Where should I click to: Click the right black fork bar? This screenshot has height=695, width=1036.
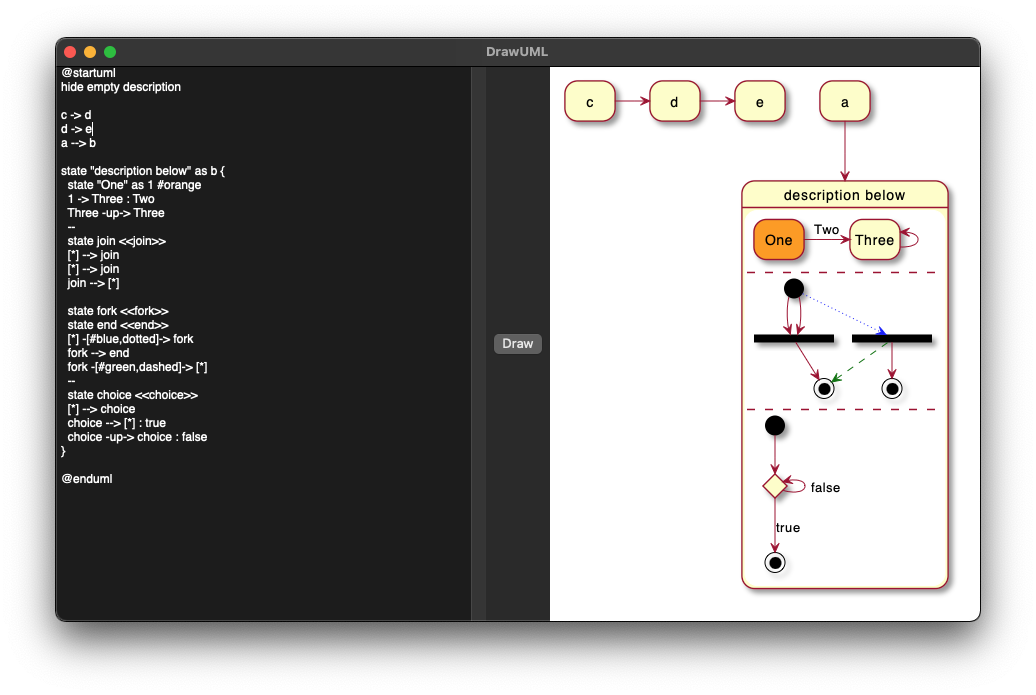tap(891, 339)
